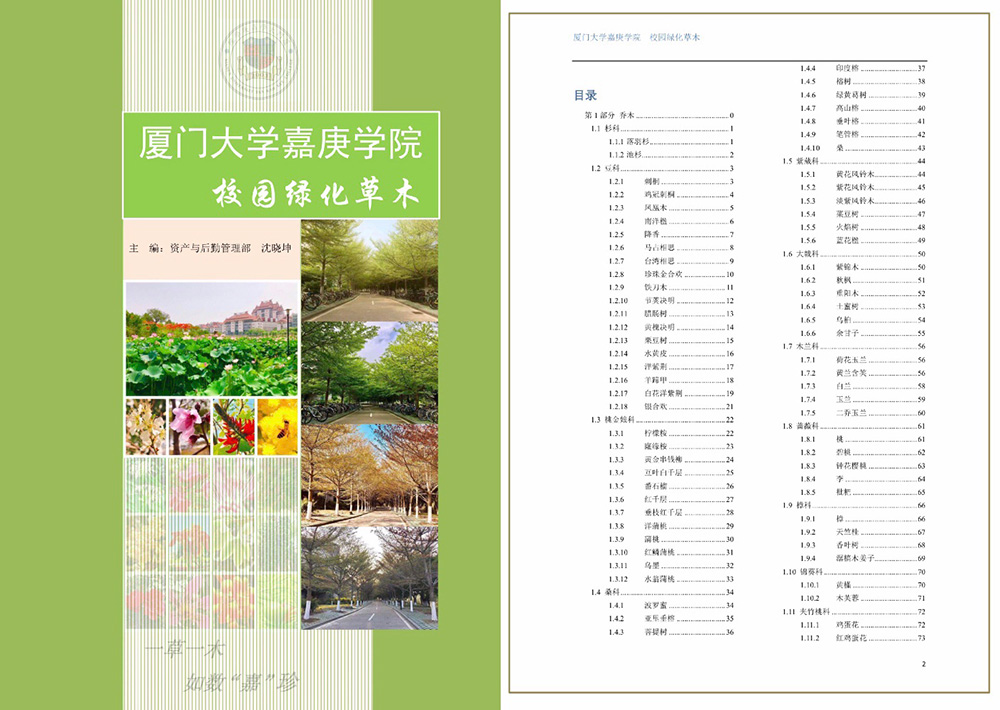Click the 目录 heading
Viewport: 1000px width, 710px height.
[585, 96]
